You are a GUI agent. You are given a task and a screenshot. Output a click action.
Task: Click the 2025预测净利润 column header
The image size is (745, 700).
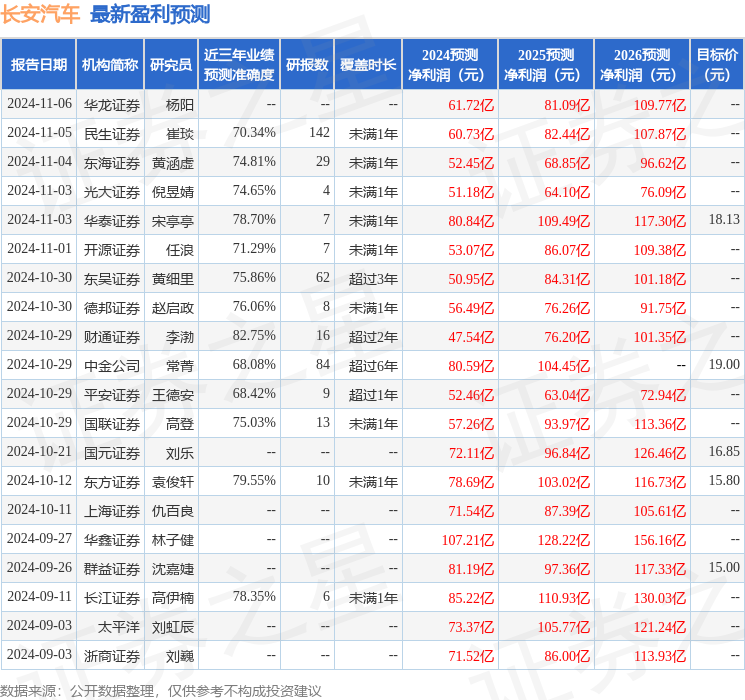546,65
